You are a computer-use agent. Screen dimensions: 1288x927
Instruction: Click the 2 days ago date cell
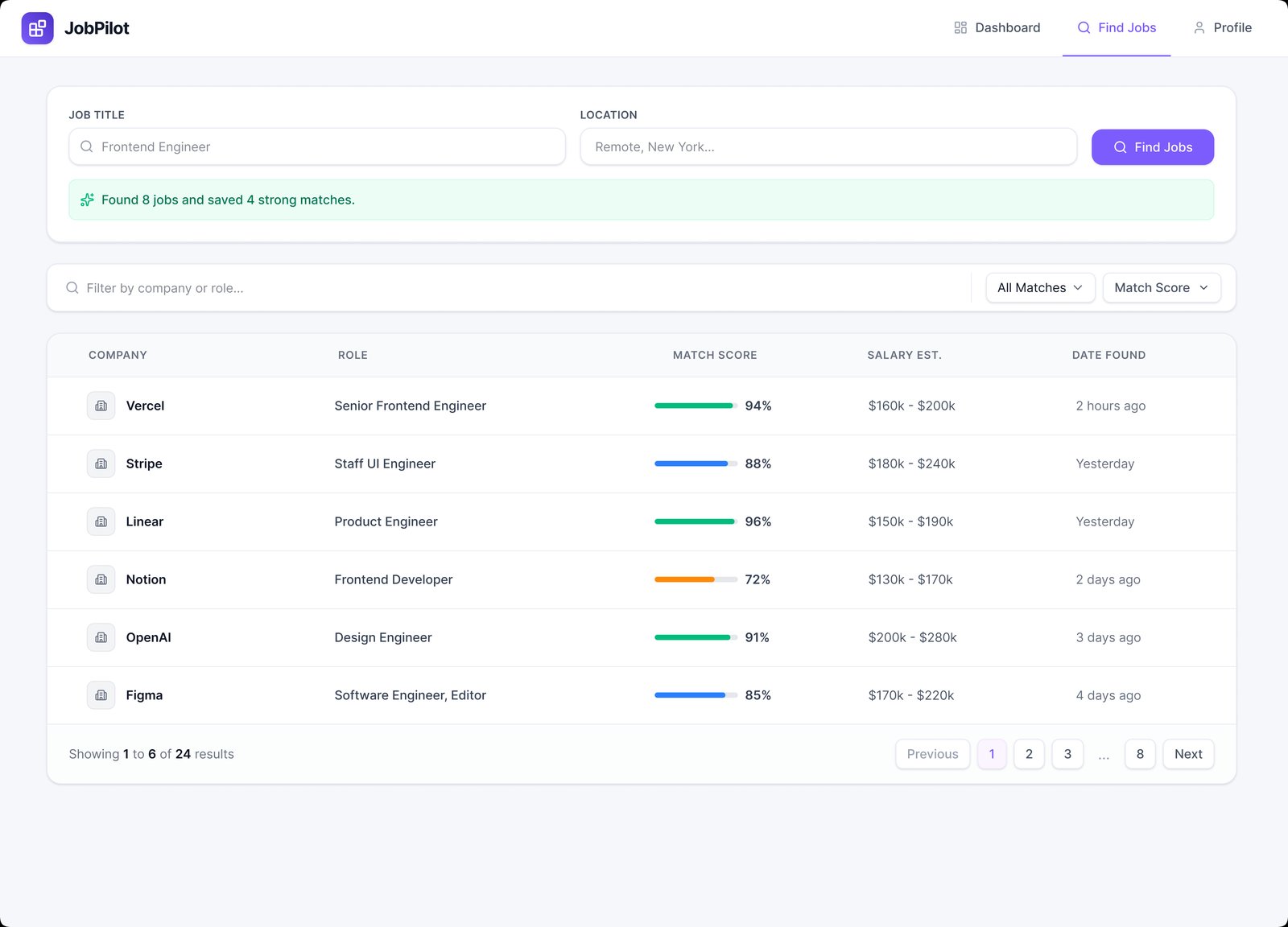pyautogui.click(x=1108, y=579)
